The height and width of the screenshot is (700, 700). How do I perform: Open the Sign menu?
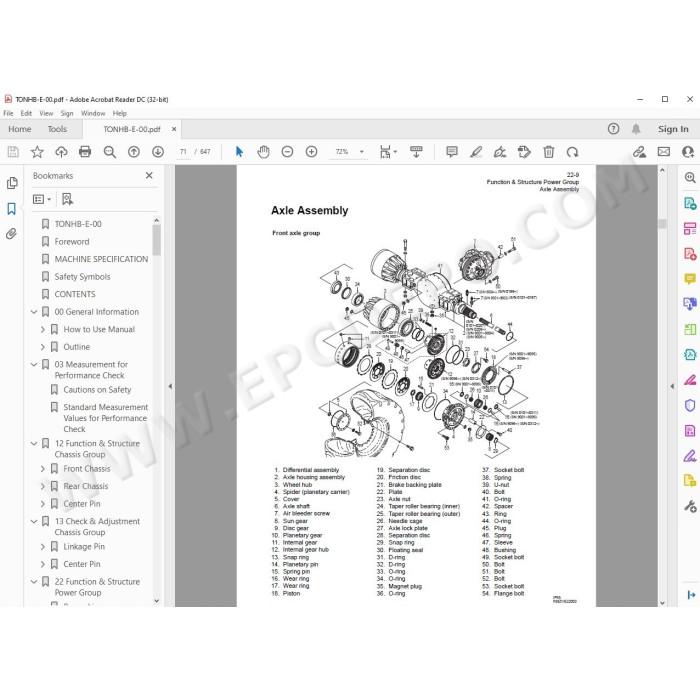tap(67, 113)
